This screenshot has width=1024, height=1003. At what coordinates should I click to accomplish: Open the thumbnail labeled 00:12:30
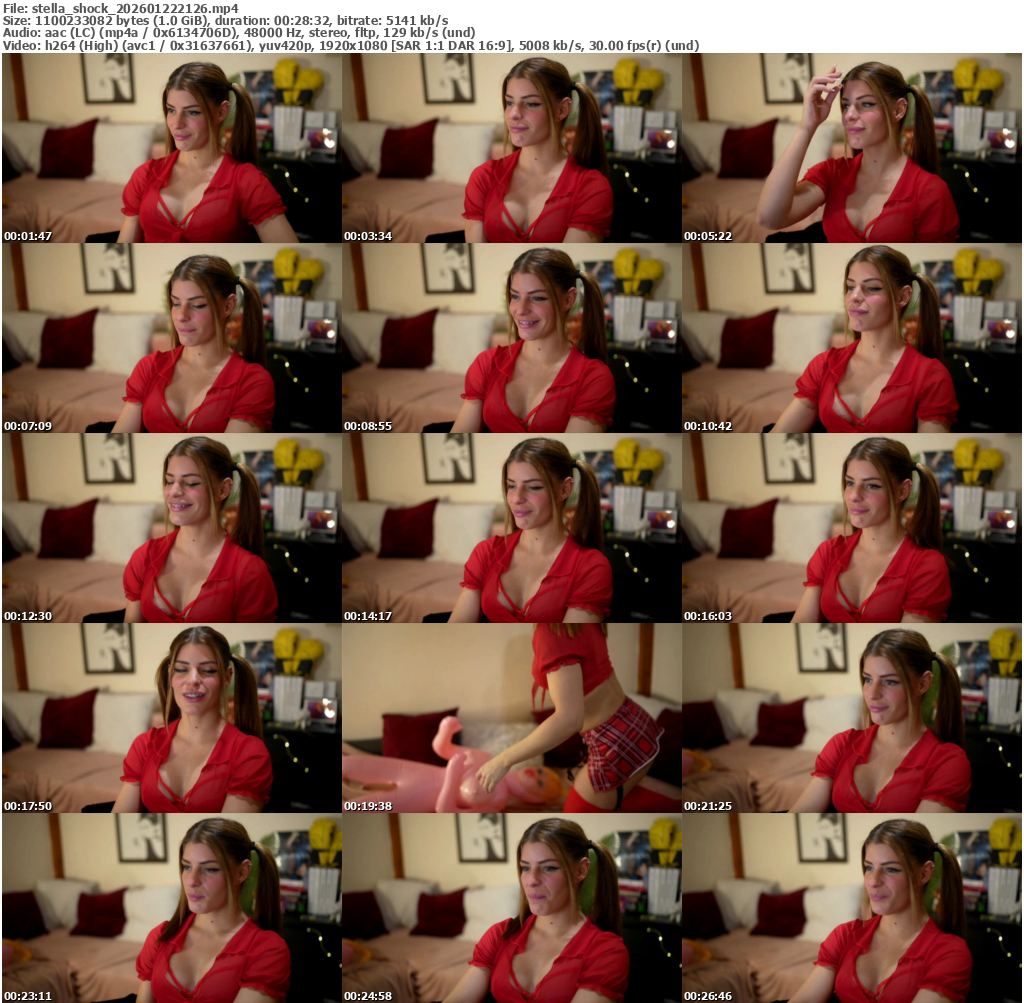coord(171,528)
